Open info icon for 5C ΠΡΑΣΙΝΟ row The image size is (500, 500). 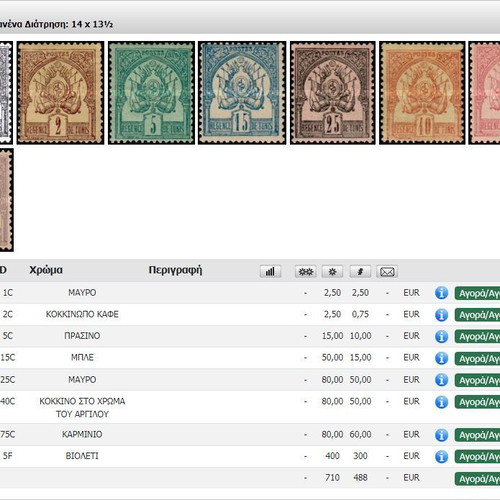pos(441,336)
